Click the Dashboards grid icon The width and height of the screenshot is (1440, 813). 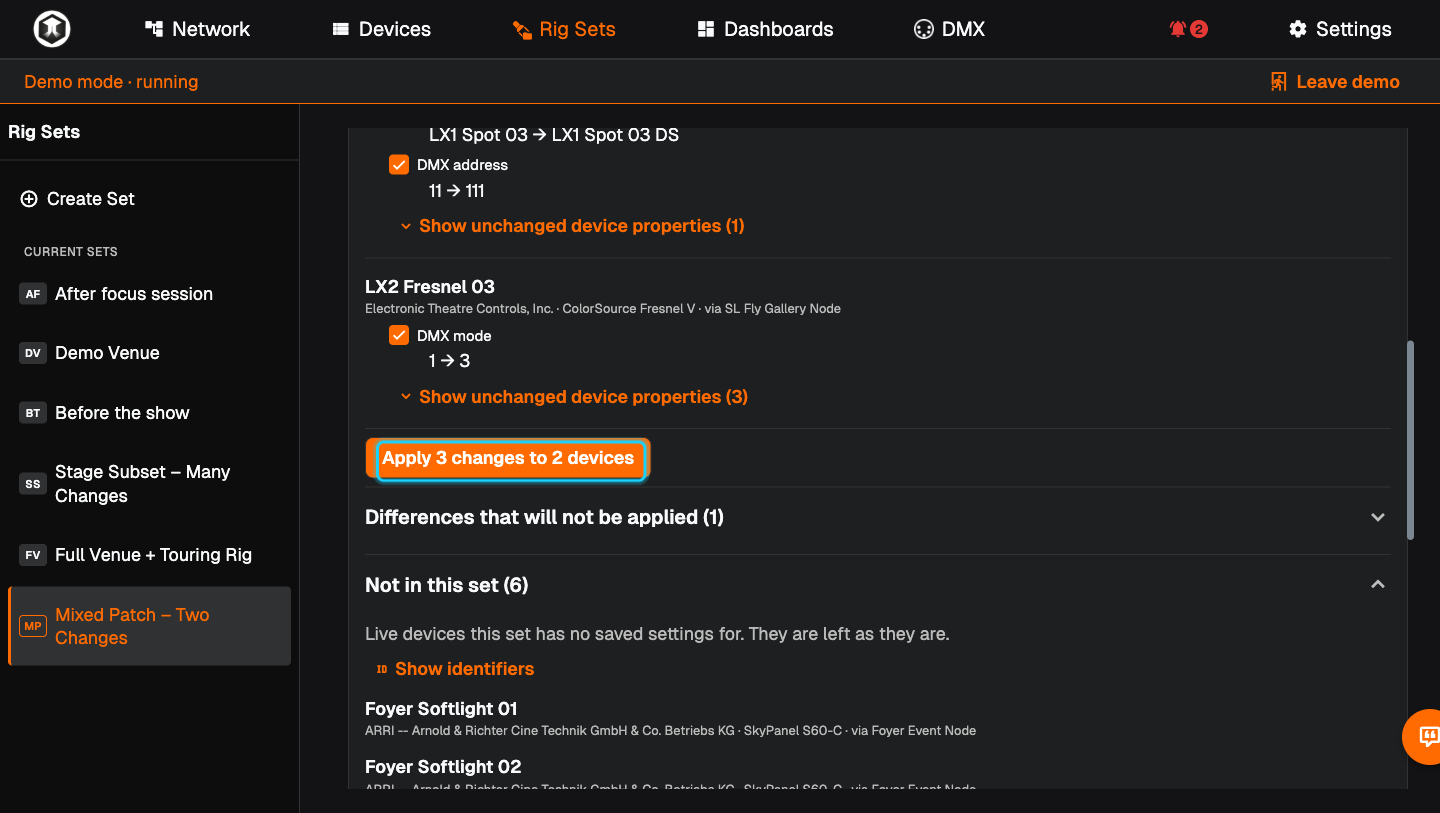pos(706,29)
